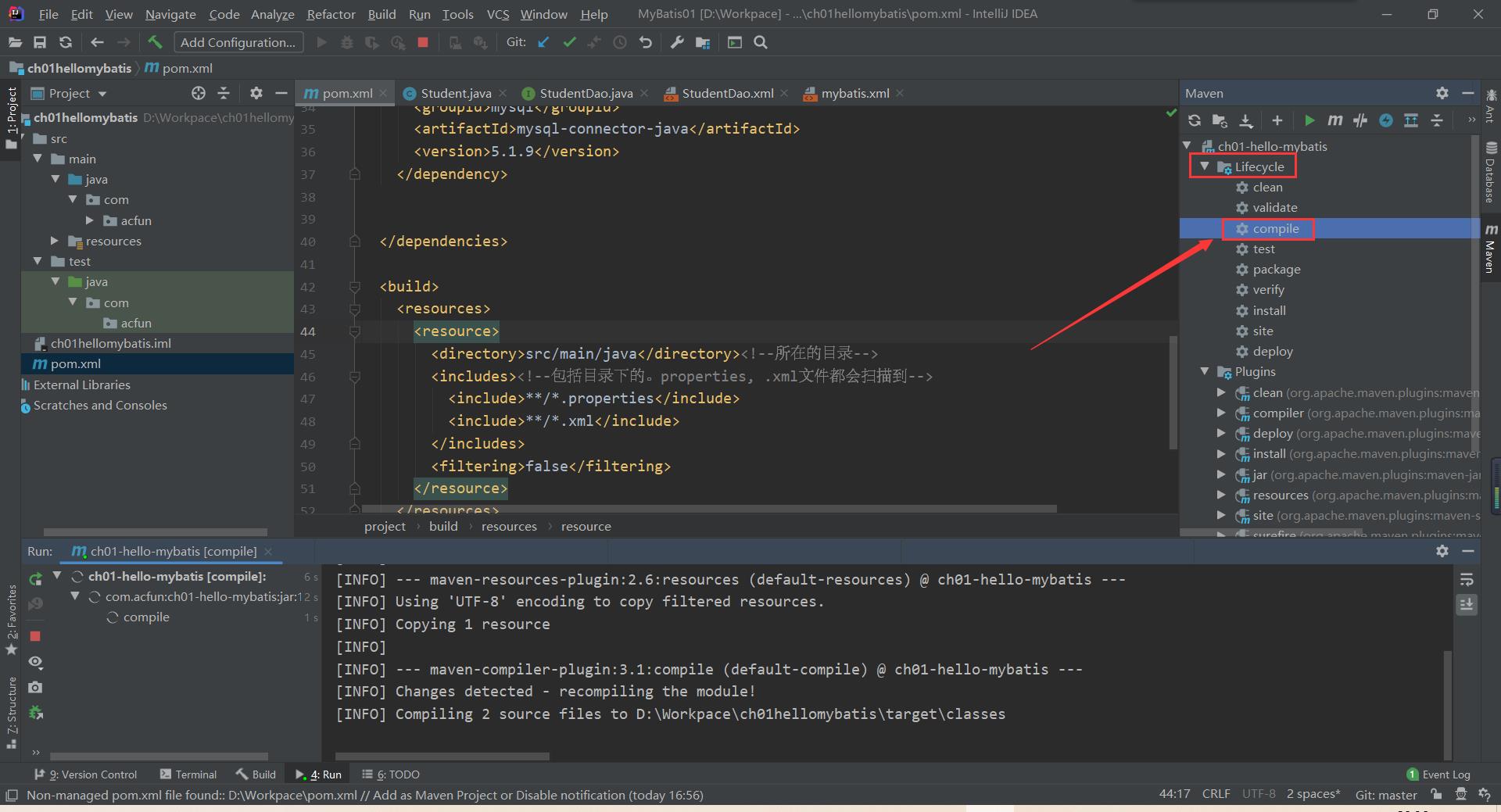
Task: Collapse the Plugins node in Maven
Action: click(x=1205, y=372)
